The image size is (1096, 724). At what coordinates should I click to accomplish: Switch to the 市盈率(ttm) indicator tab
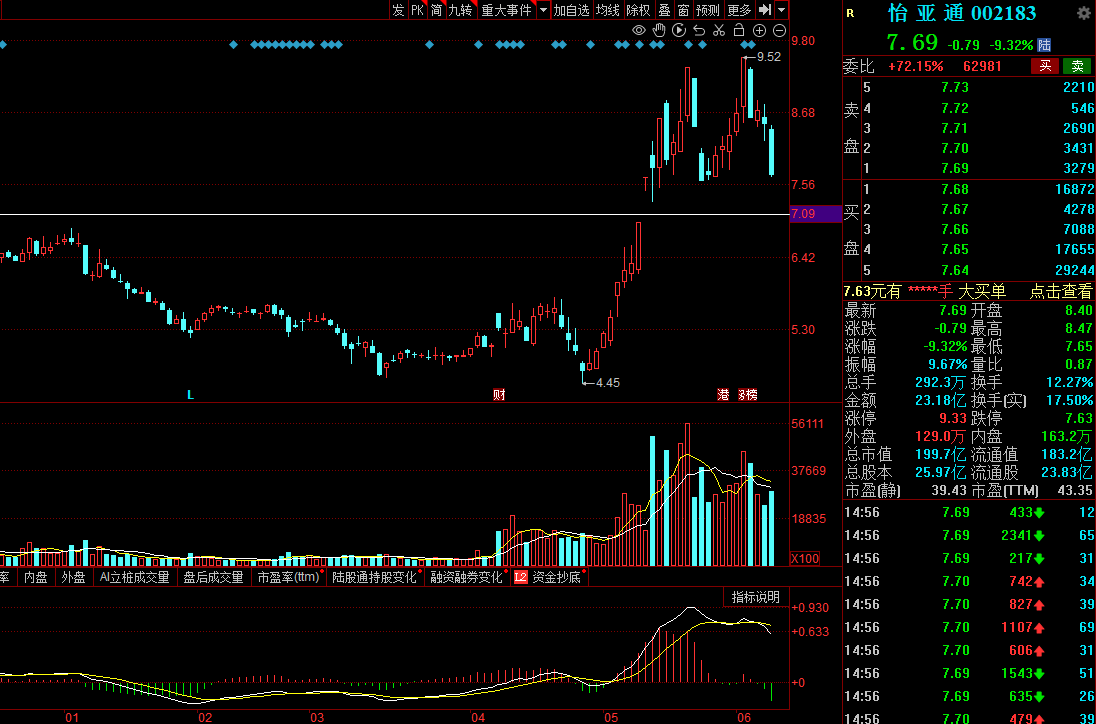tap(287, 577)
